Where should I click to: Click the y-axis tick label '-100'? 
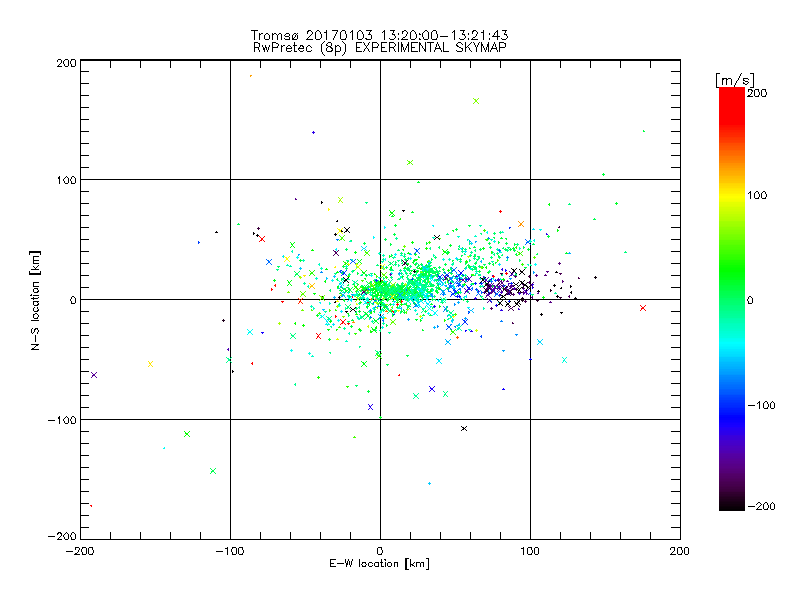(62, 420)
